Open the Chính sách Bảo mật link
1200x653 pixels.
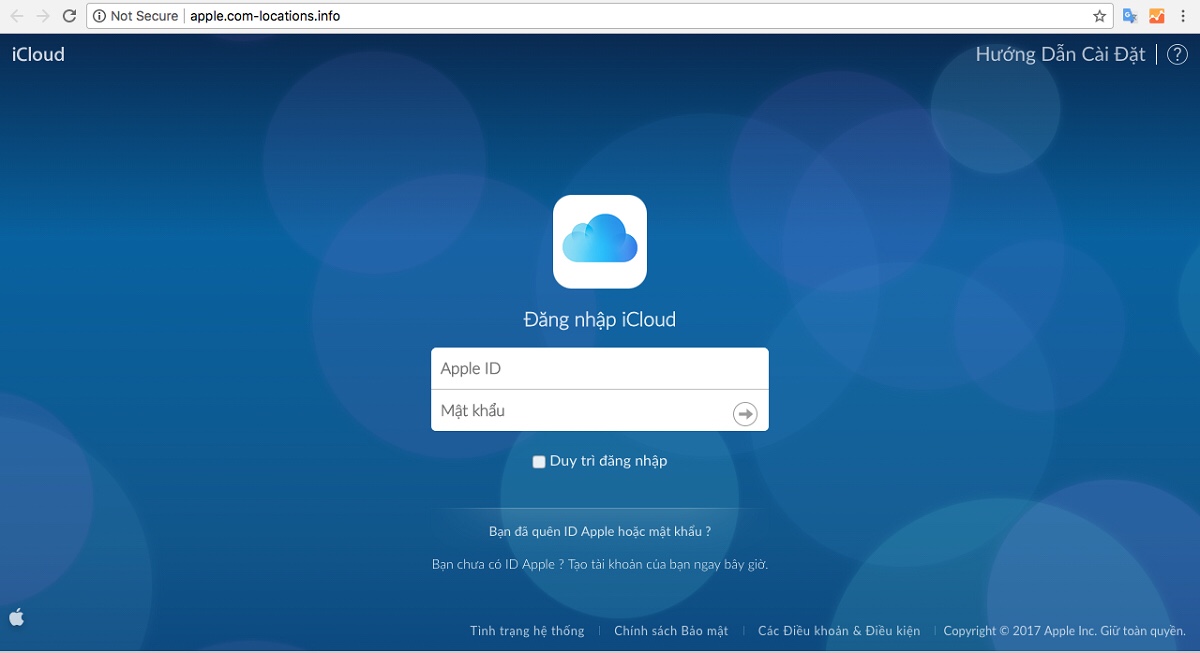[671, 631]
